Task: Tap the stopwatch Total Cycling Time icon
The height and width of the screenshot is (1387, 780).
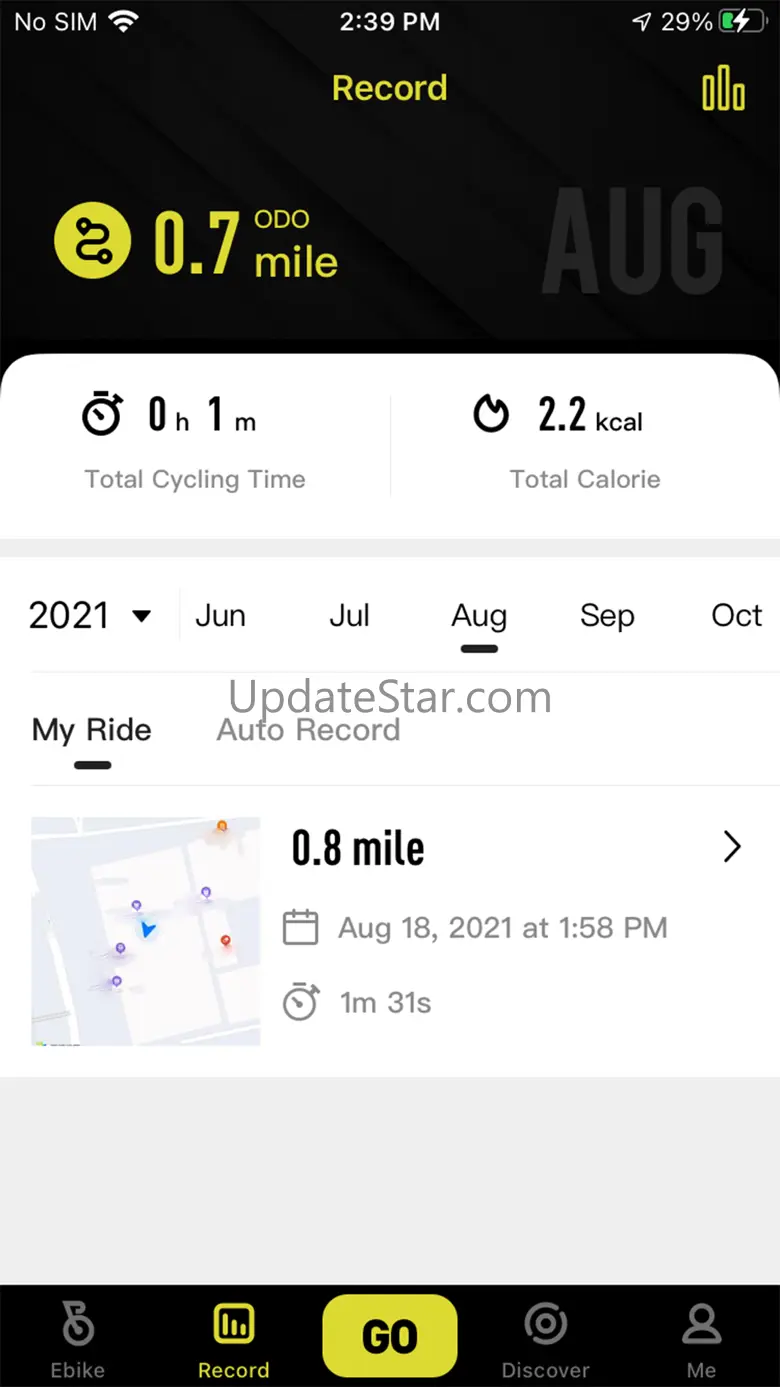Action: coord(102,413)
